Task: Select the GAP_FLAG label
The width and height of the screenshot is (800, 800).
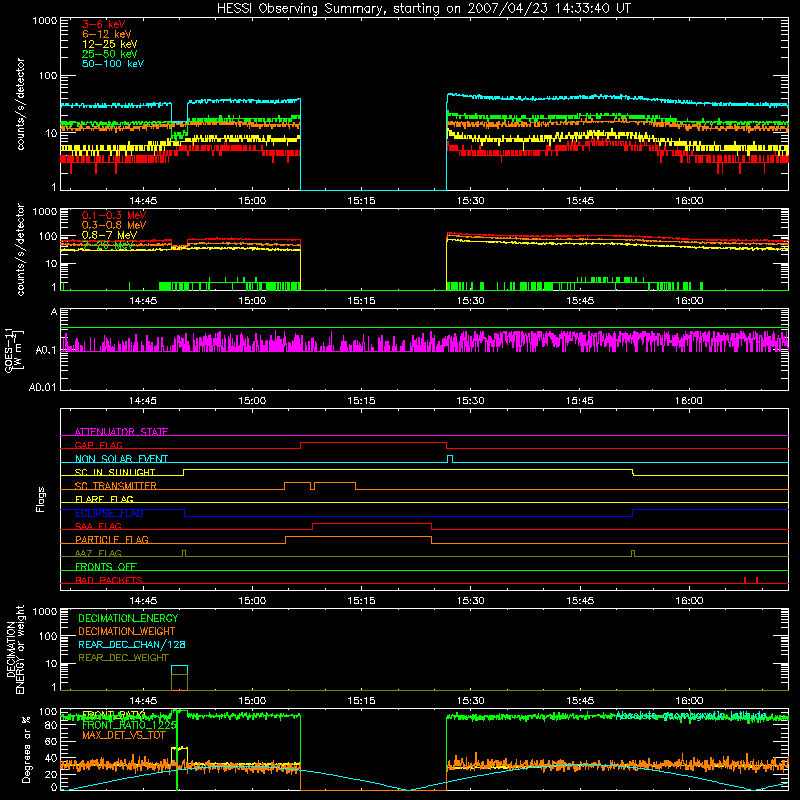Action: (98, 445)
